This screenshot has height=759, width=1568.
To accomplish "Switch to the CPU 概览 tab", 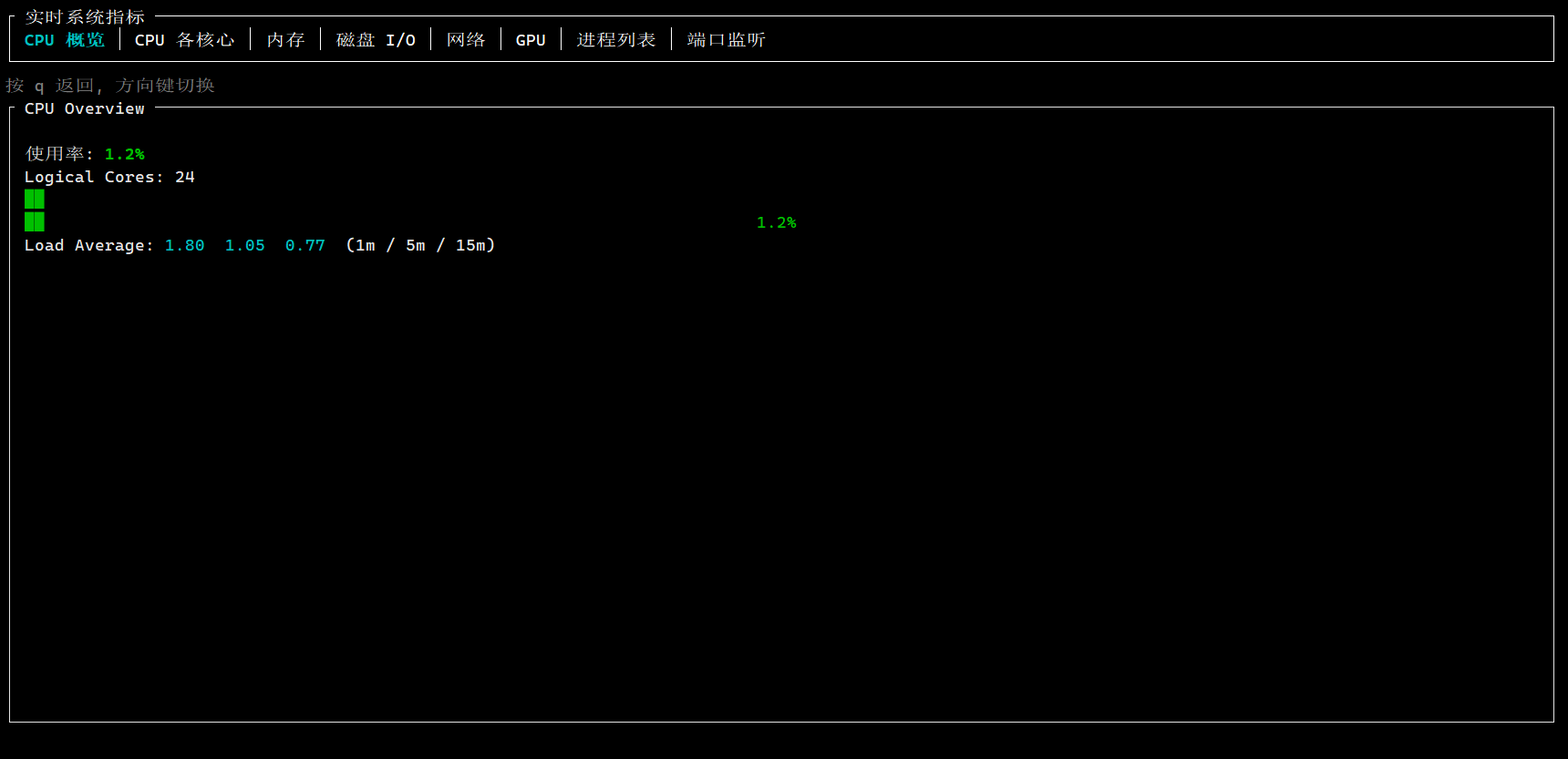I will tap(65, 40).
